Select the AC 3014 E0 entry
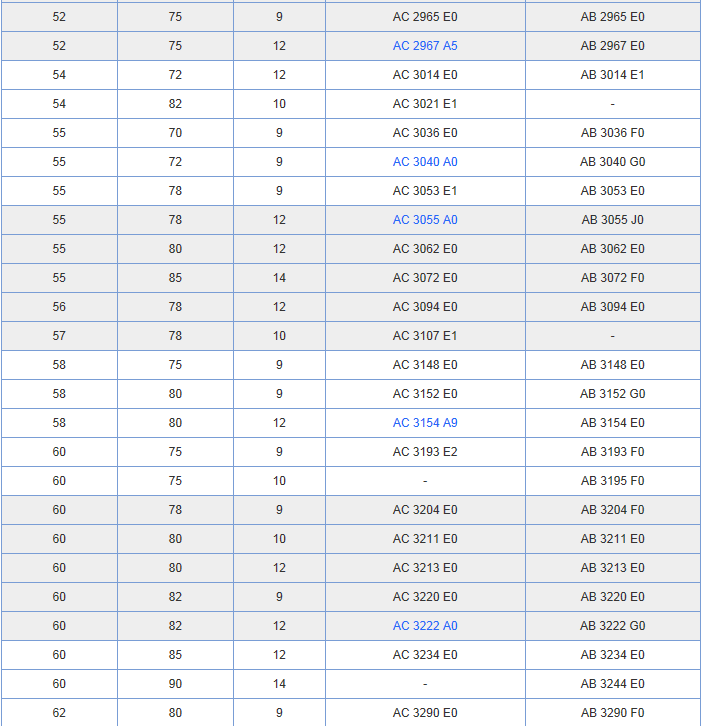Viewport: 703px width, 726px height. coord(425,75)
